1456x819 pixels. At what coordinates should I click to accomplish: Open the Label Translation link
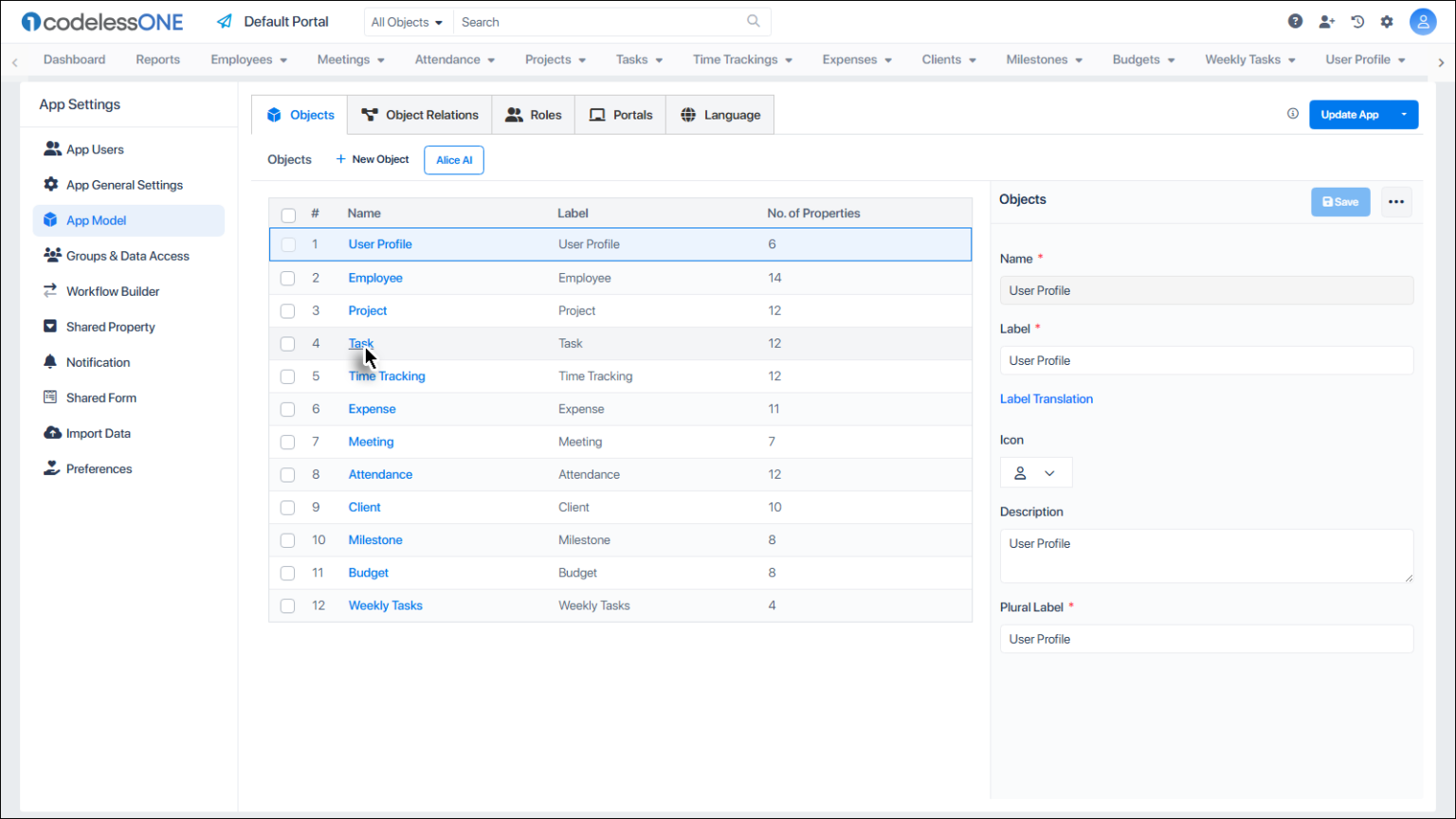point(1046,399)
